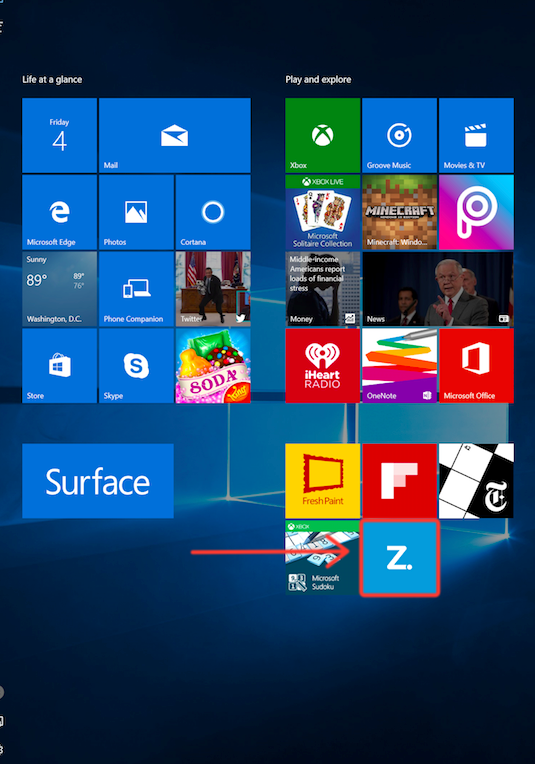
Task: Open the Microsoft Office tile
Action: coord(476,365)
